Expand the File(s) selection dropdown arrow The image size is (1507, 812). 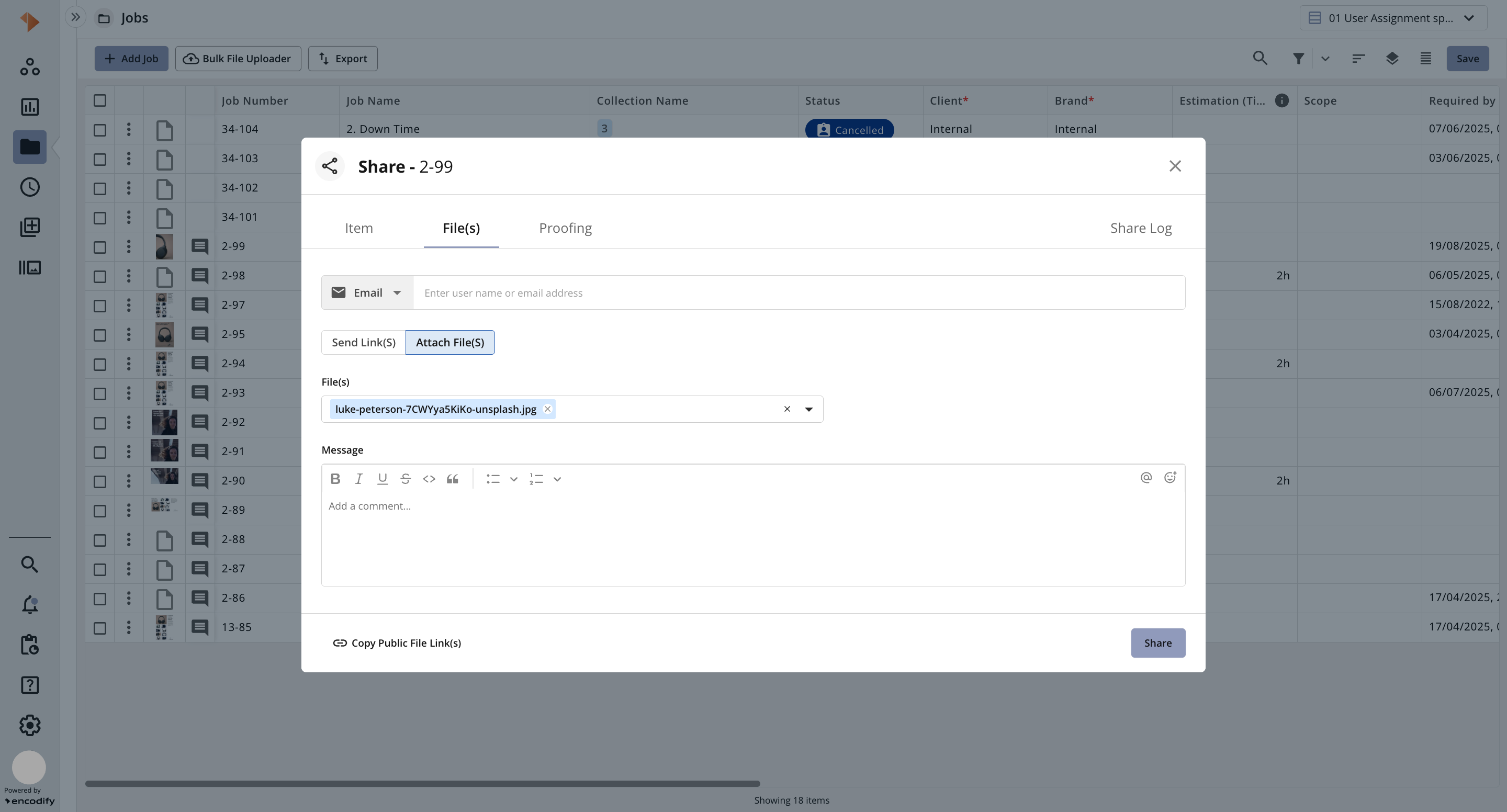pos(808,409)
